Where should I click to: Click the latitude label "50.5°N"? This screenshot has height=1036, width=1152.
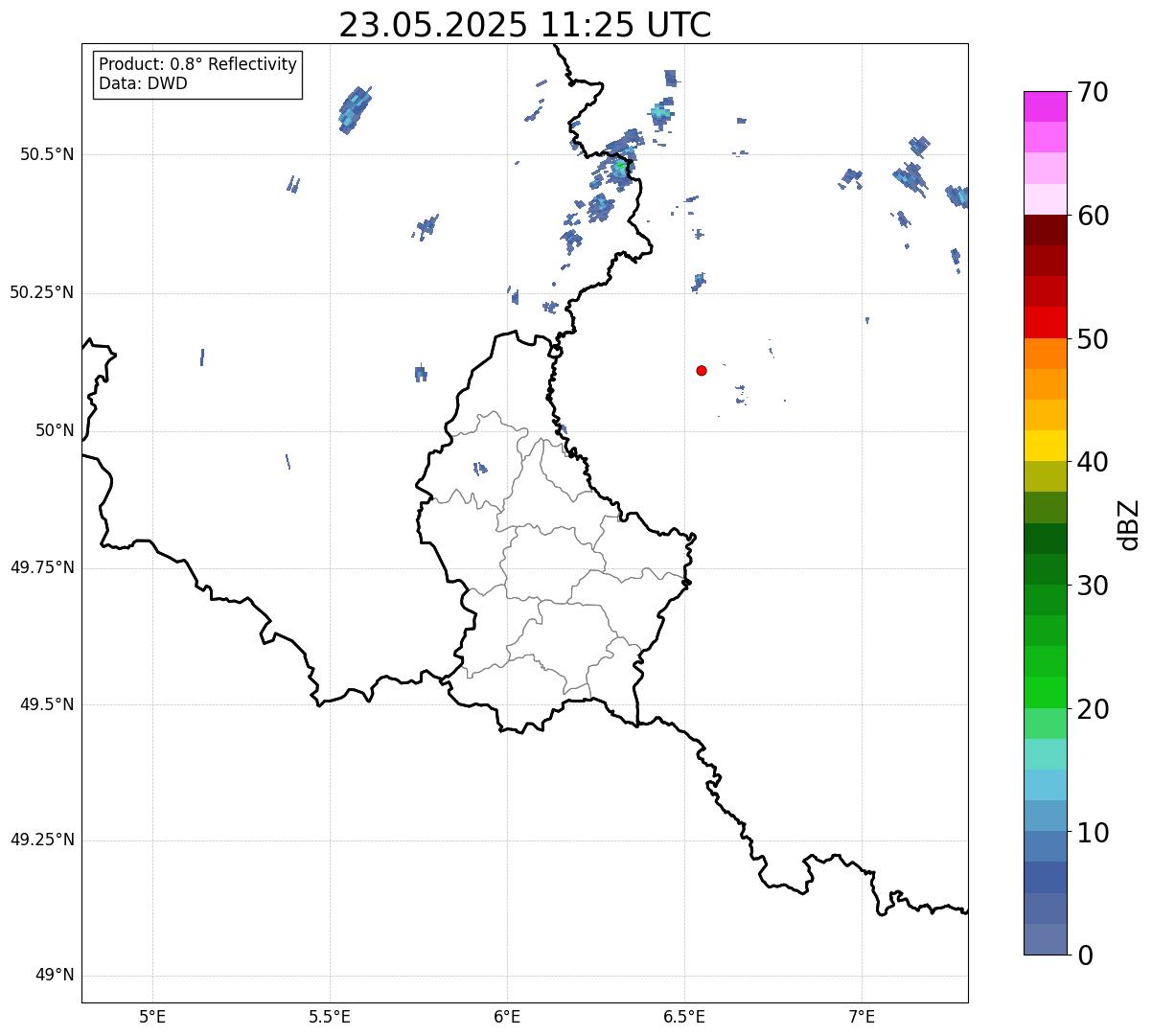point(47,154)
